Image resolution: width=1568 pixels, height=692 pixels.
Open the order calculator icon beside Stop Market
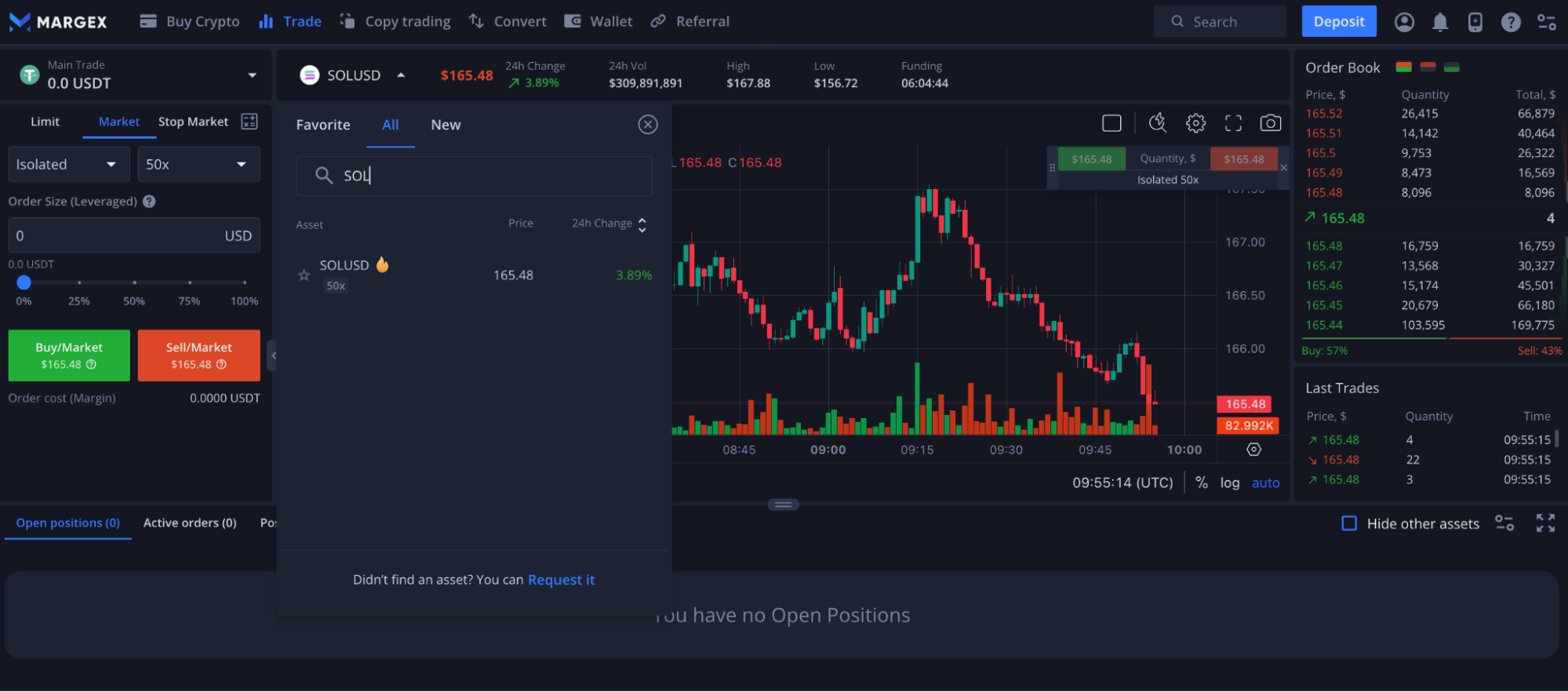tap(249, 122)
